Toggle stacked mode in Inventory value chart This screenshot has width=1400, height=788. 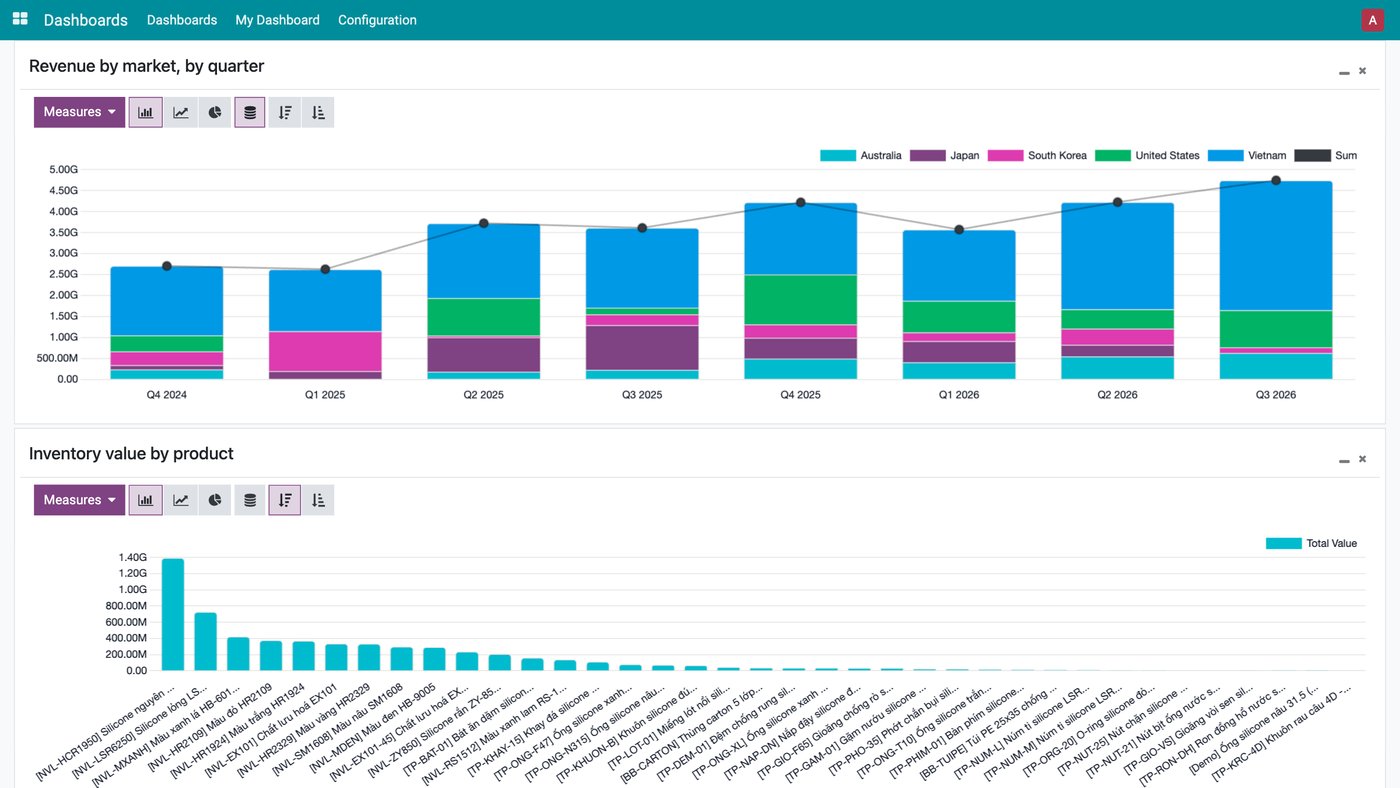250,500
